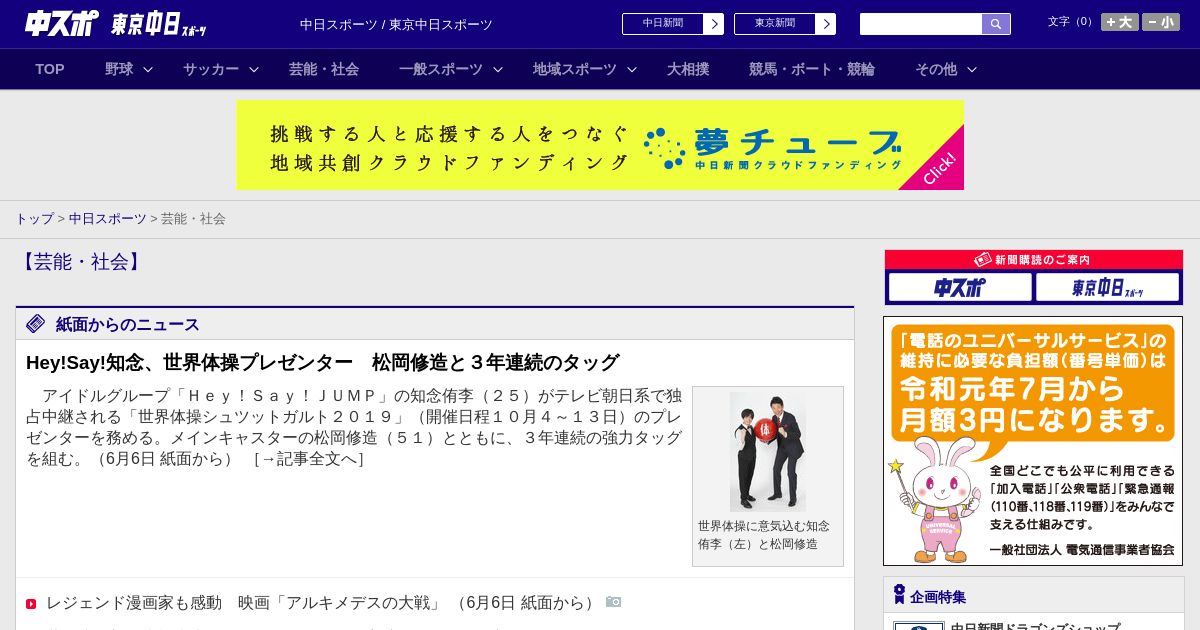Open photo of 知念侑李 and 松岡修造
Image resolution: width=1200 pixels, height=630 pixels.
(768, 452)
